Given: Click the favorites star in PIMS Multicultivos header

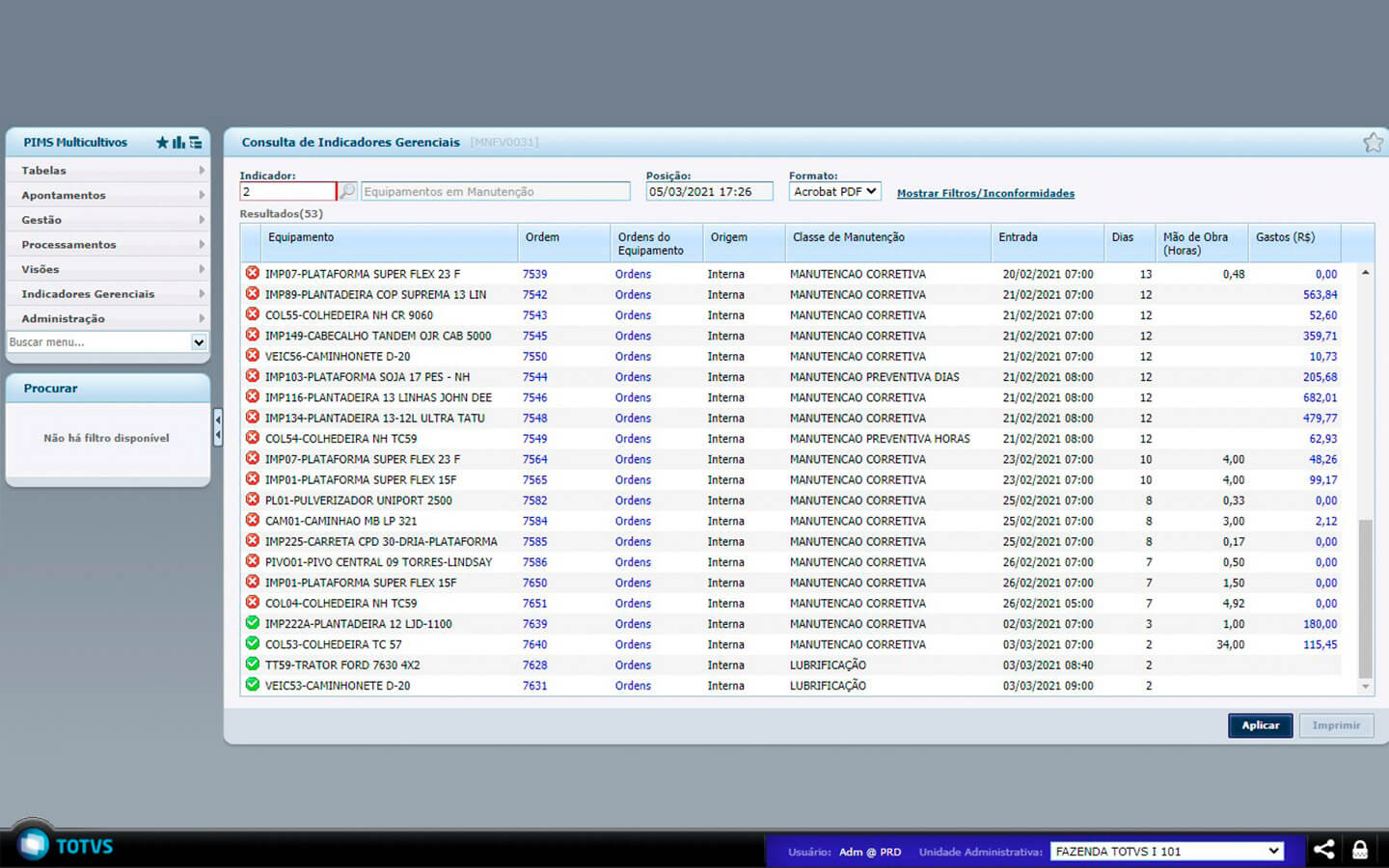Looking at the screenshot, I should tap(162, 143).
